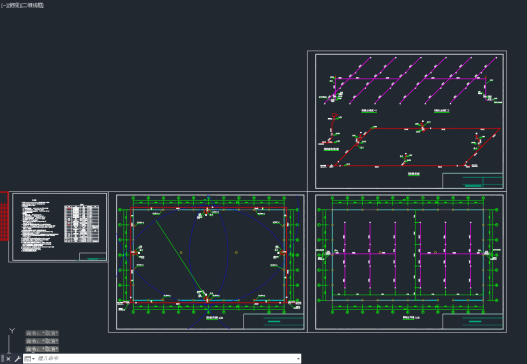
Task: Click into the command input field
Action: pyautogui.click(x=166, y=359)
